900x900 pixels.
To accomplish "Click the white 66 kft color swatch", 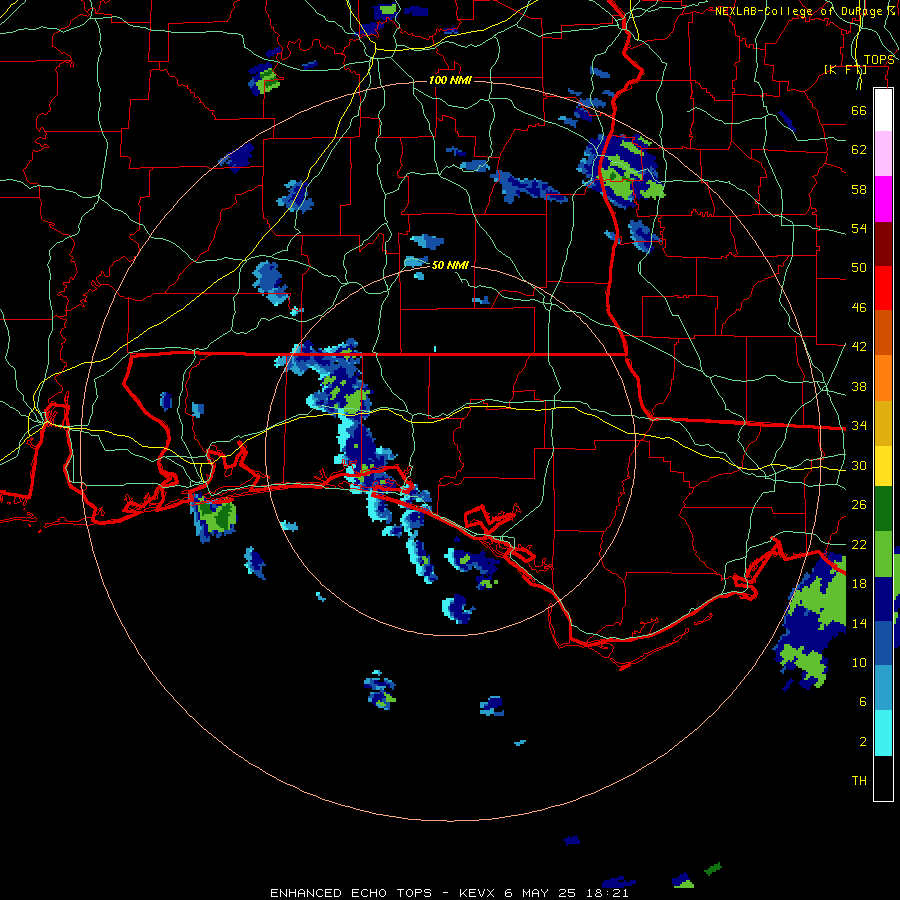I will (x=883, y=110).
